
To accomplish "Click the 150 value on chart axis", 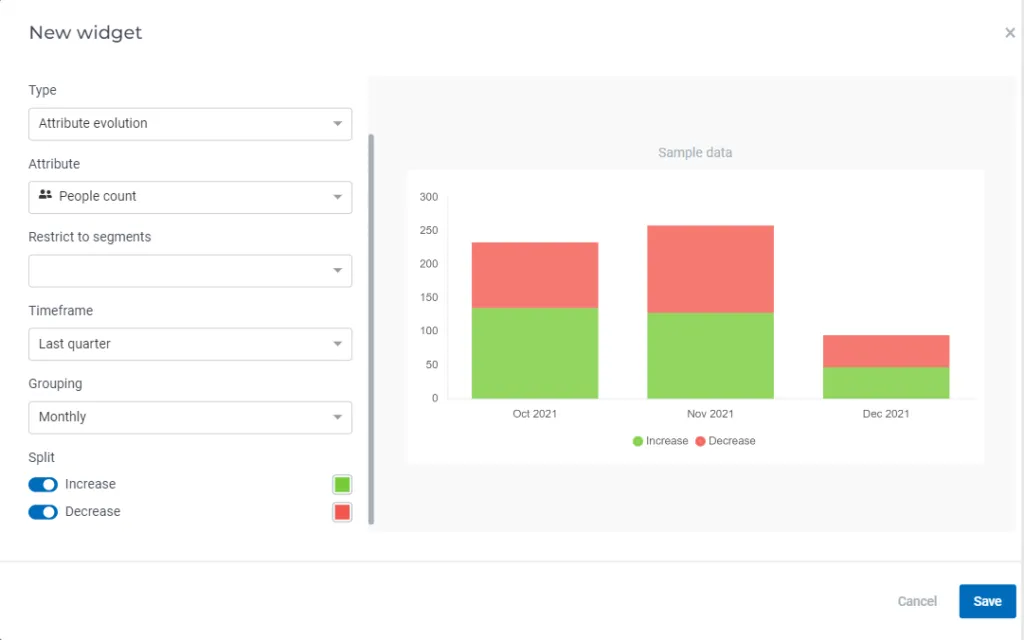I will [429, 298].
